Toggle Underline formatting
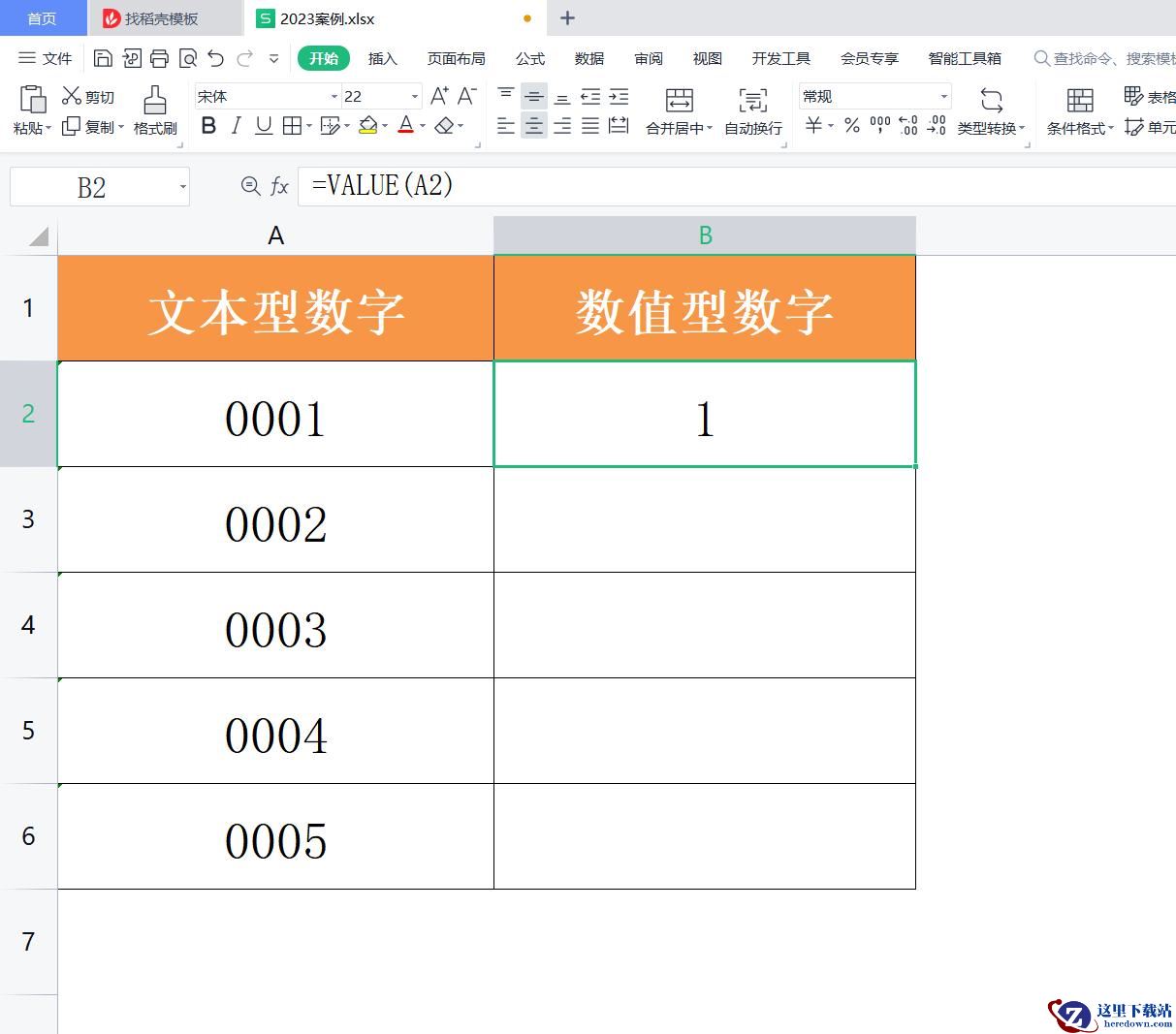 click(x=264, y=125)
